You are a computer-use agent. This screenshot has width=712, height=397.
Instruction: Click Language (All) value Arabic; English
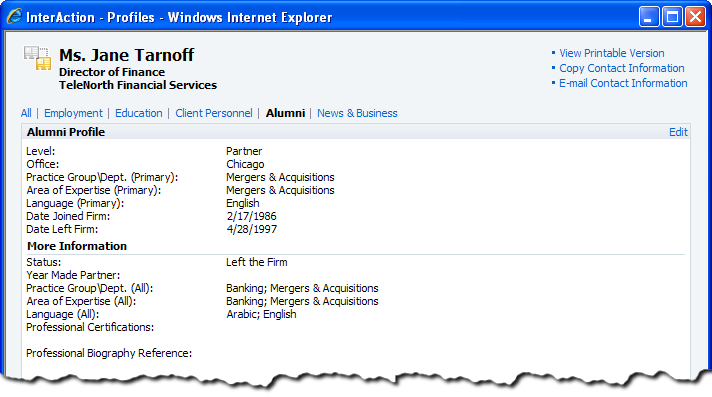[261, 314]
